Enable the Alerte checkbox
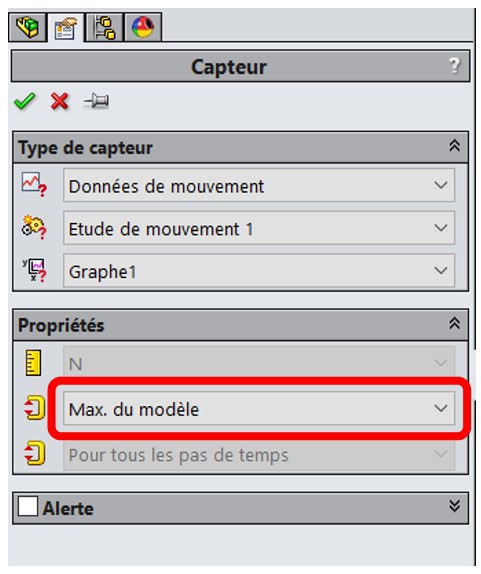The height and width of the screenshot is (574, 481). click(x=28, y=506)
